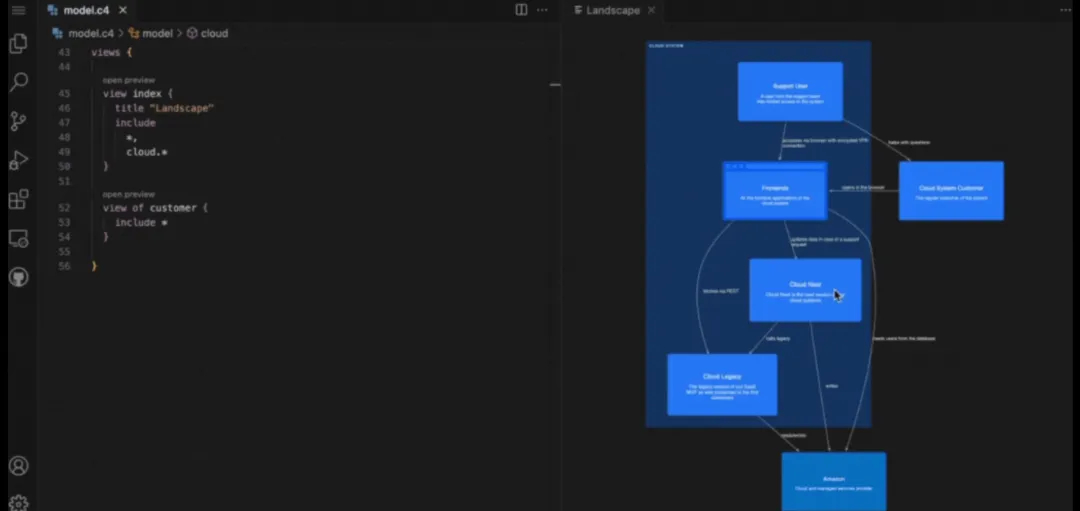The width and height of the screenshot is (1080, 511).
Task: Click the 'writes' edge label
Action: (x=831, y=386)
